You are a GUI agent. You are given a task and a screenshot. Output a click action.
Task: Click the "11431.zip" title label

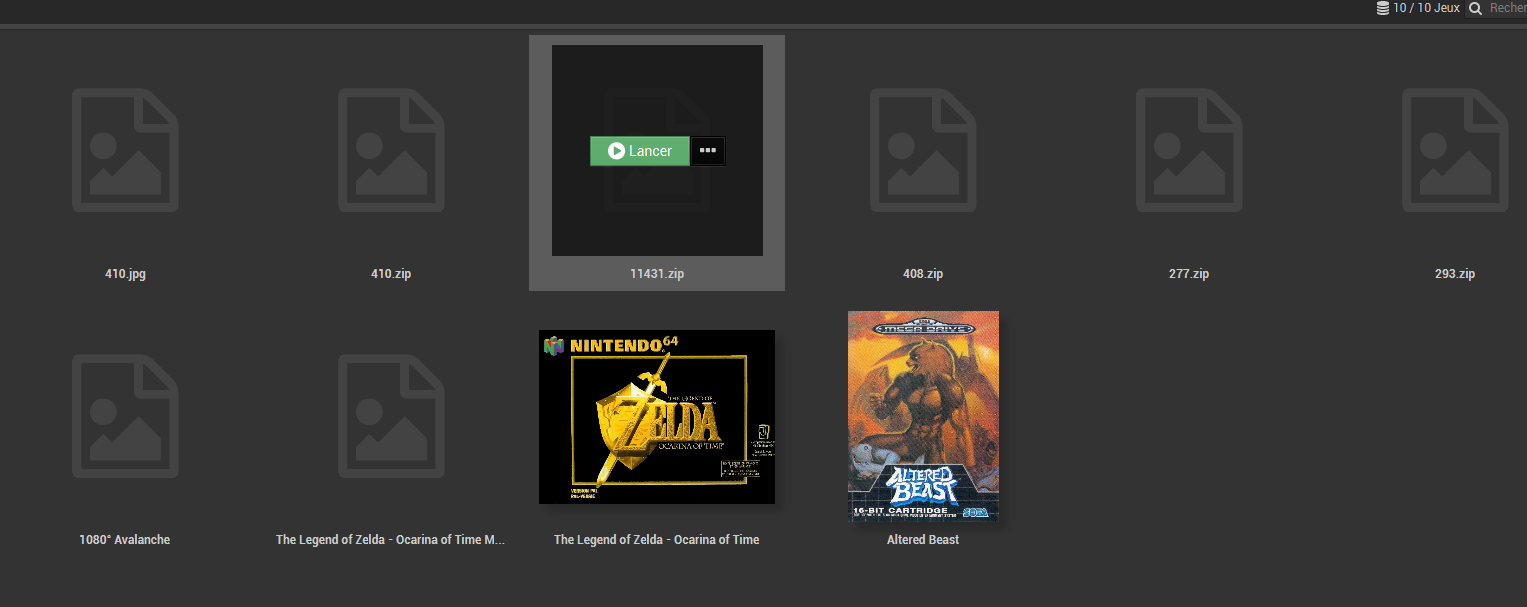coord(657,274)
